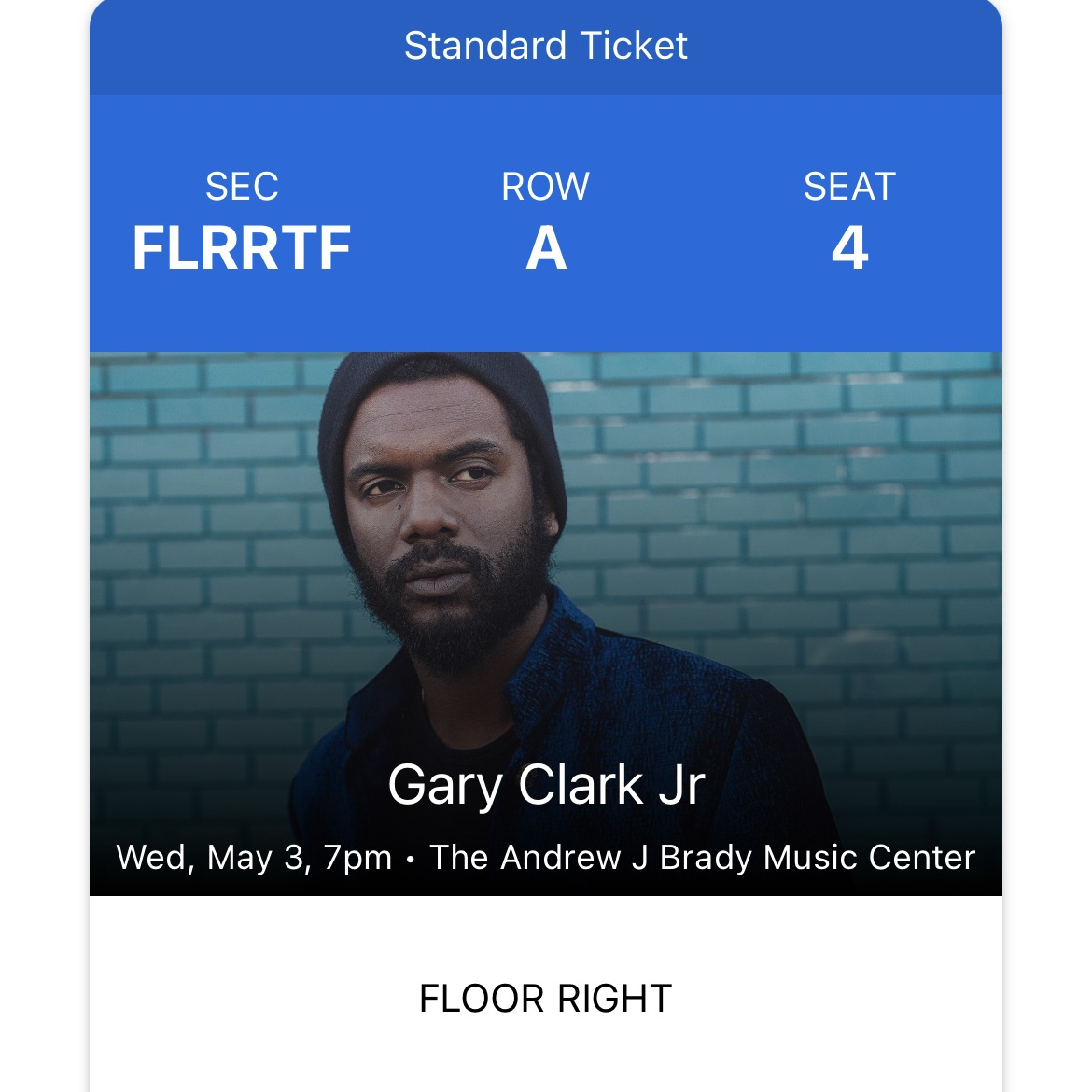Click the SEC label
This screenshot has height=1092, width=1092.
click(x=242, y=187)
